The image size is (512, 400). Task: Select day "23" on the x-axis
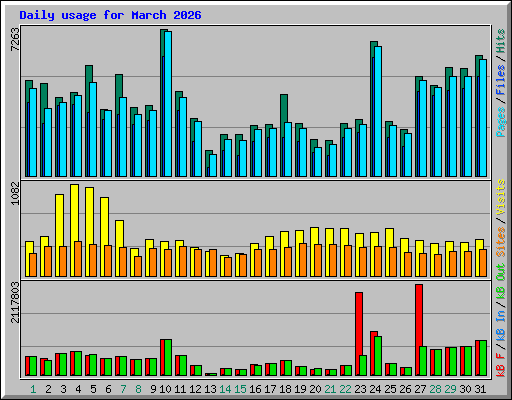coord(360,389)
